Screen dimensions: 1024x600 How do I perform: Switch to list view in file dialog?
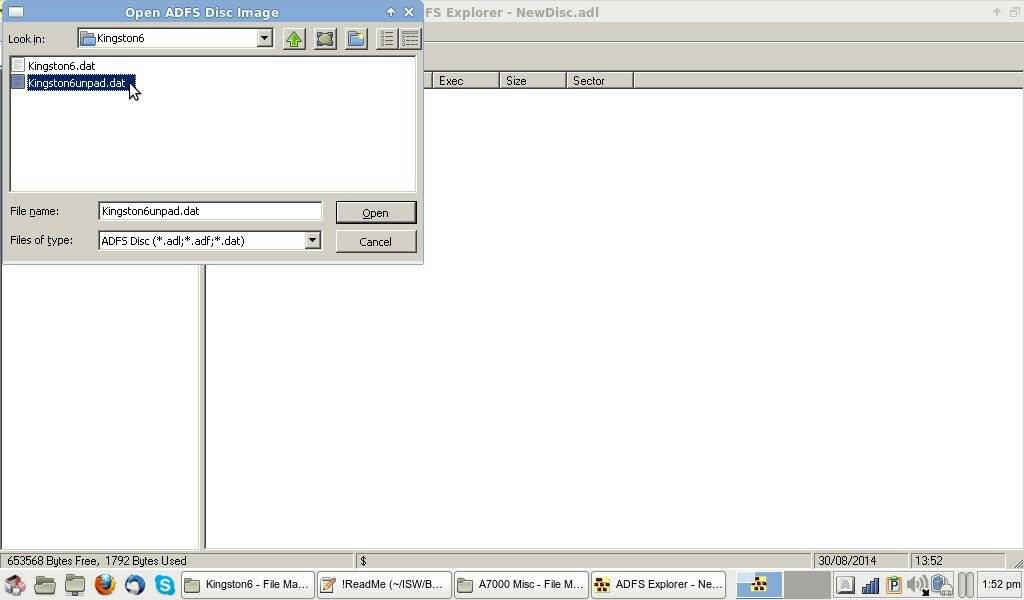pyautogui.click(x=387, y=39)
